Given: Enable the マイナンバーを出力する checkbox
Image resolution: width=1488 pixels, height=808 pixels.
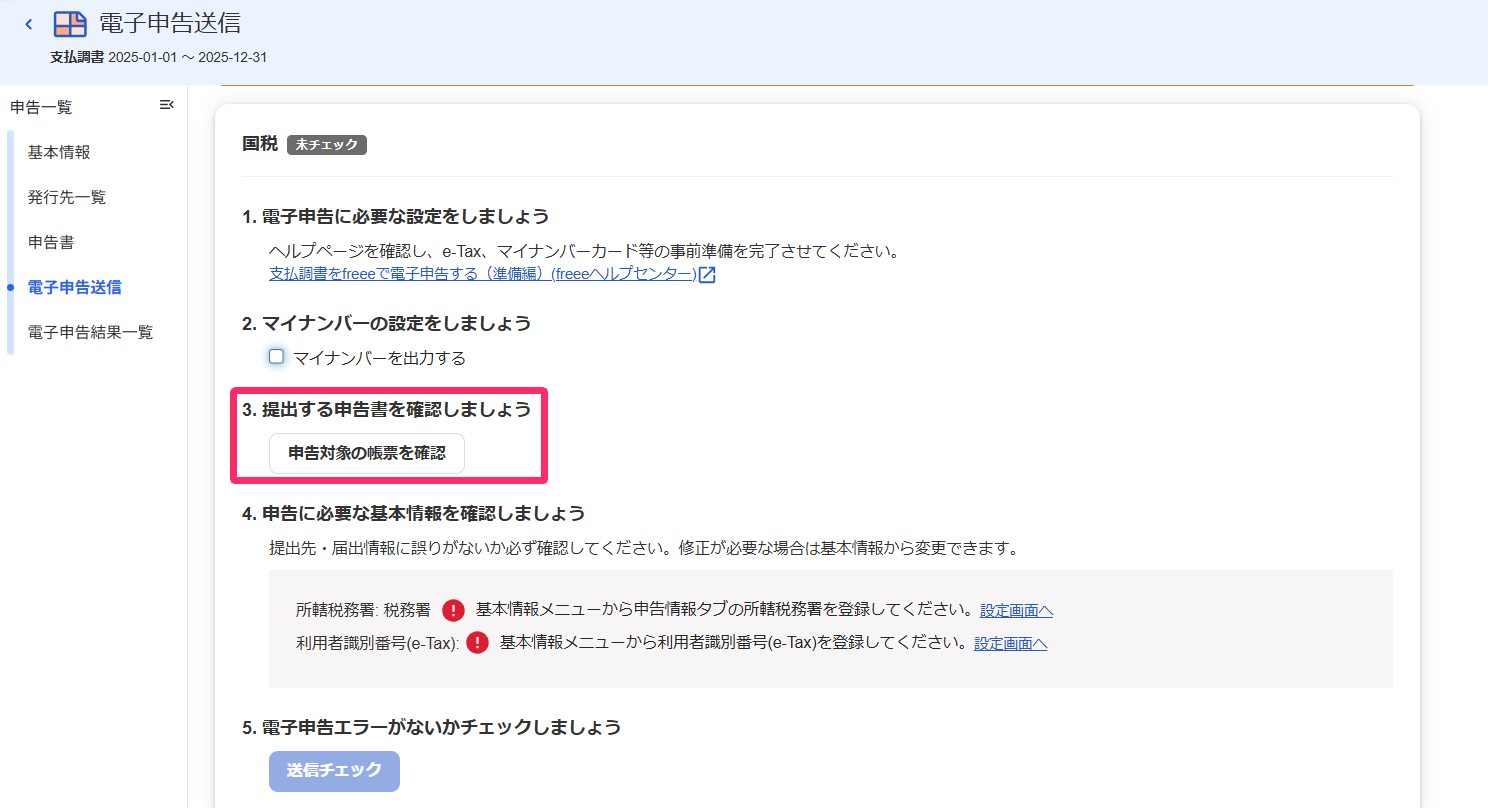Looking at the screenshot, I should click(x=277, y=356).
